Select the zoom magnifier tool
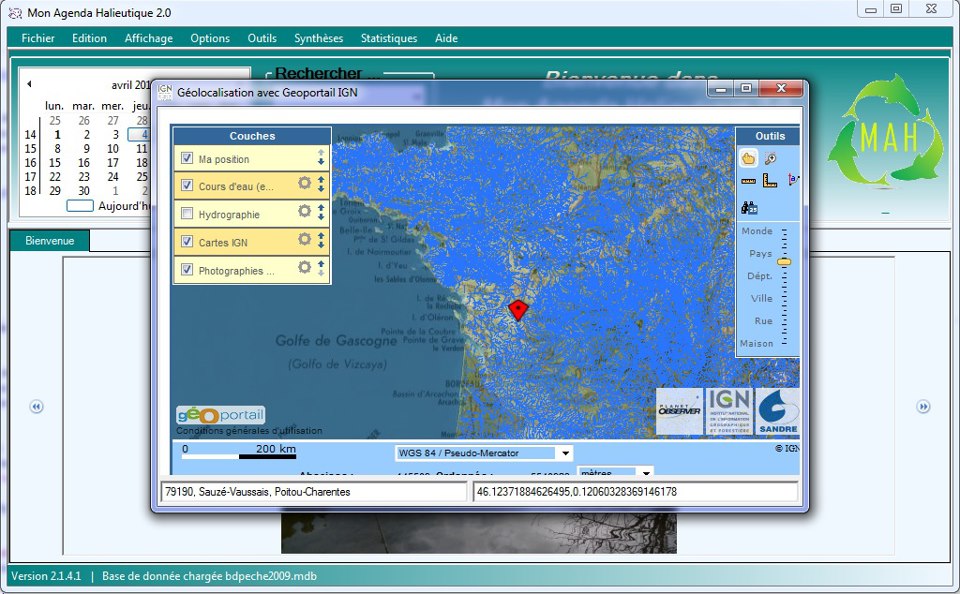Viewport: 960px width, 594px height. point(770,159)
